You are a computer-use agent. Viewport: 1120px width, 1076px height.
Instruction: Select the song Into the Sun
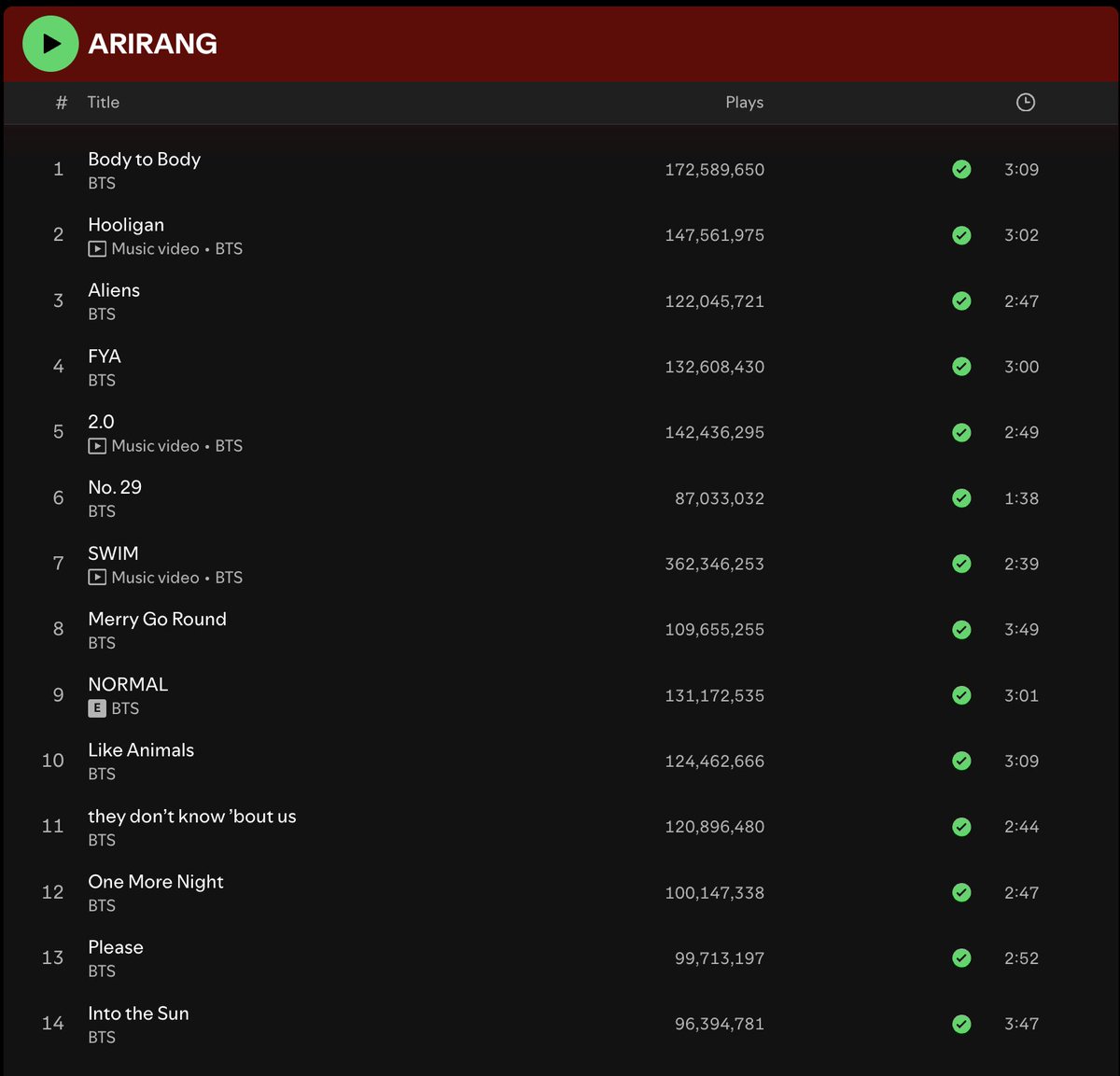tap(138, 1013)
